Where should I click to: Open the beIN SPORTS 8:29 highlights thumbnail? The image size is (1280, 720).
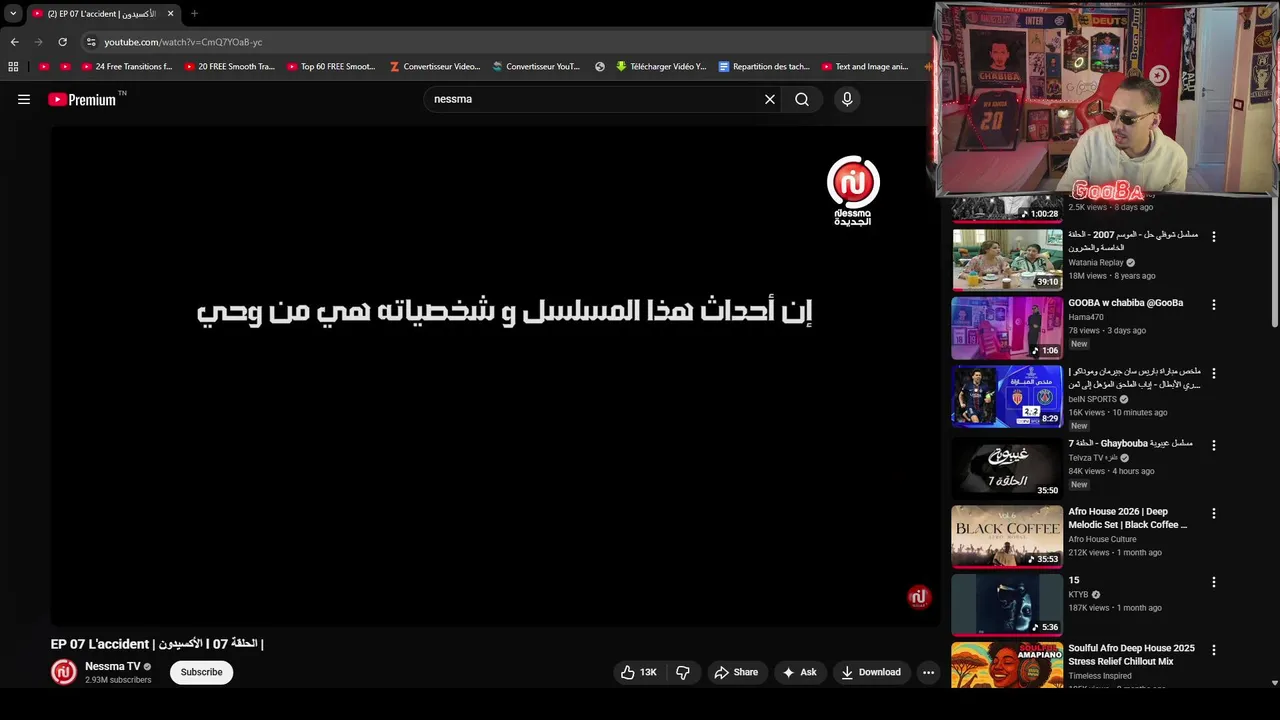click(1007, 397)
